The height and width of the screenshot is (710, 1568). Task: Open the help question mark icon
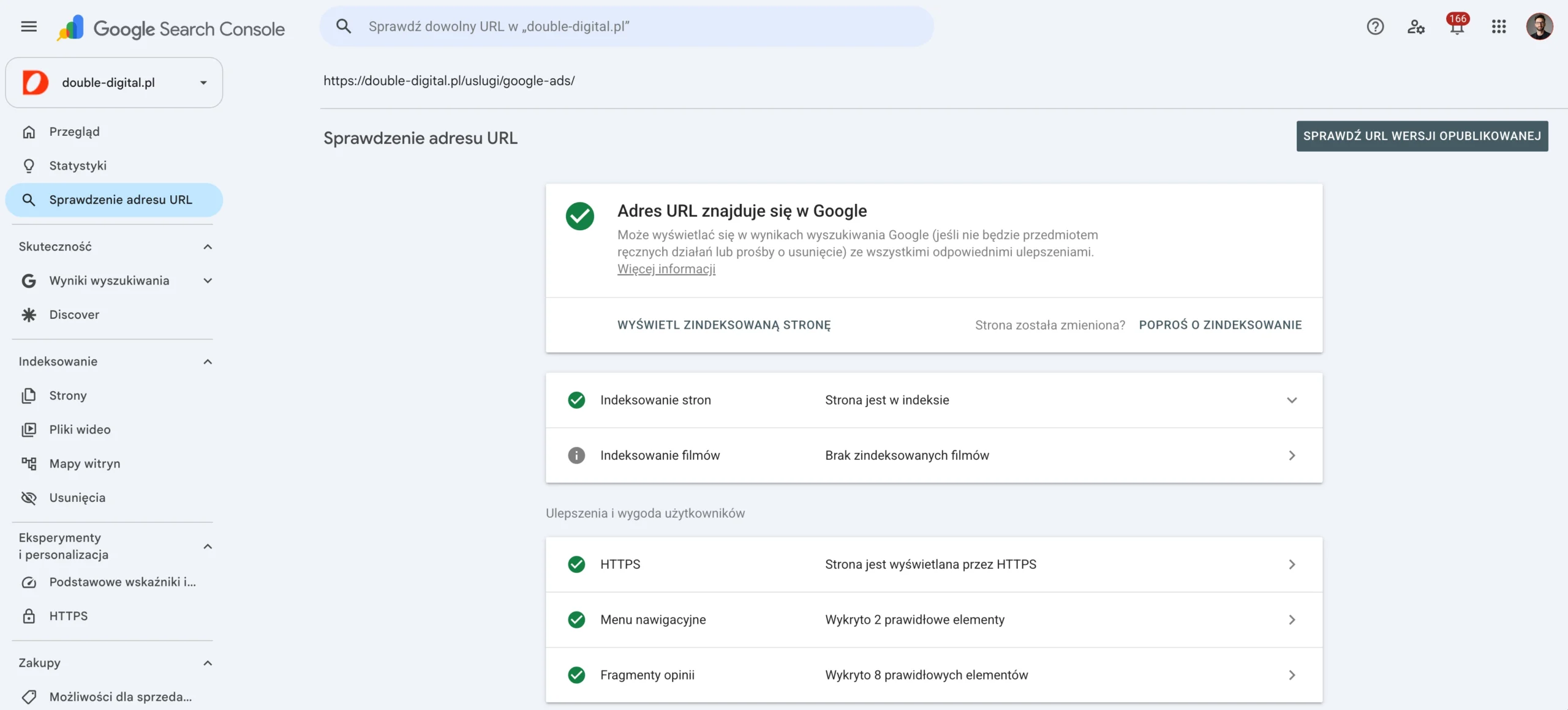coord(1375,26)
